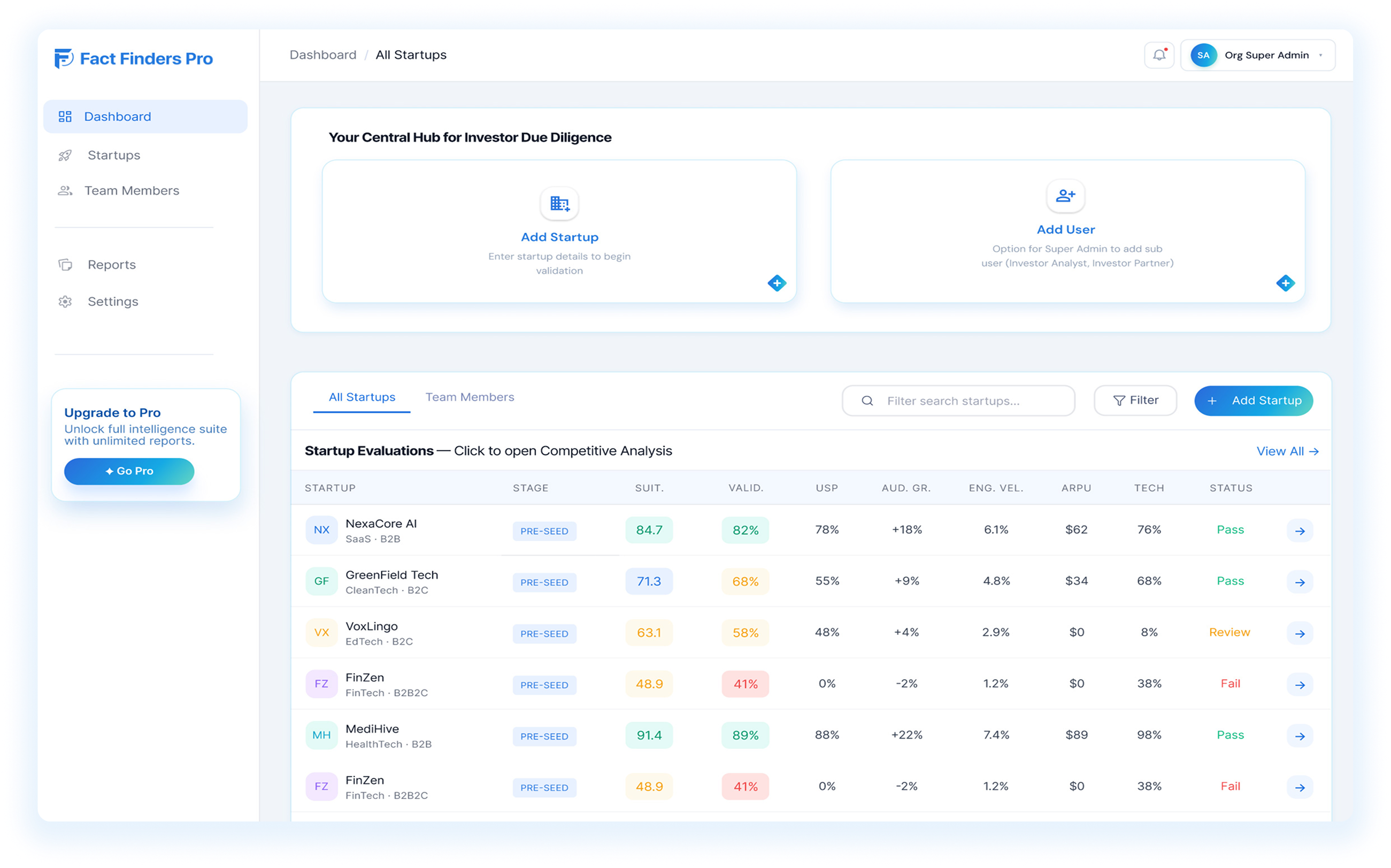Click the blue Add Startup button
The height and width of the screenshot is (868, 1391).
pyautogui.click(x=1253, y=401)
